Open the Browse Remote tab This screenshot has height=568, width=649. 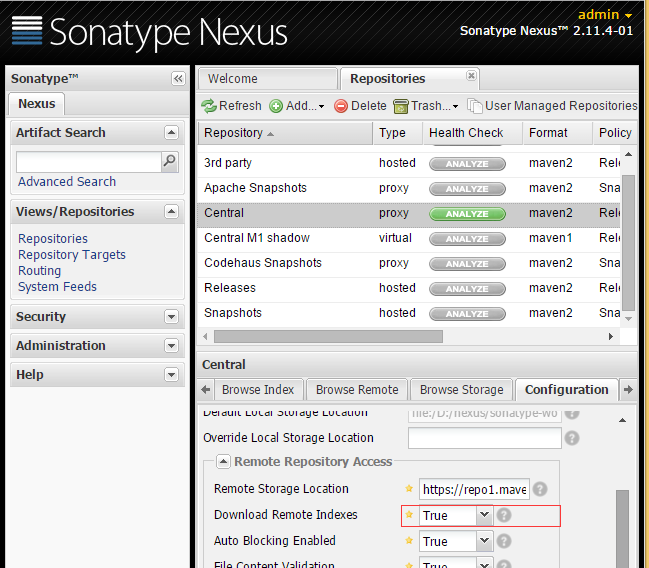[x=357, y=390]
